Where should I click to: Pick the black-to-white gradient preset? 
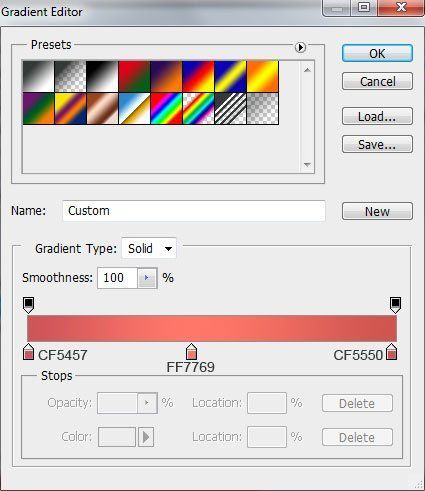tap(102, 76)
